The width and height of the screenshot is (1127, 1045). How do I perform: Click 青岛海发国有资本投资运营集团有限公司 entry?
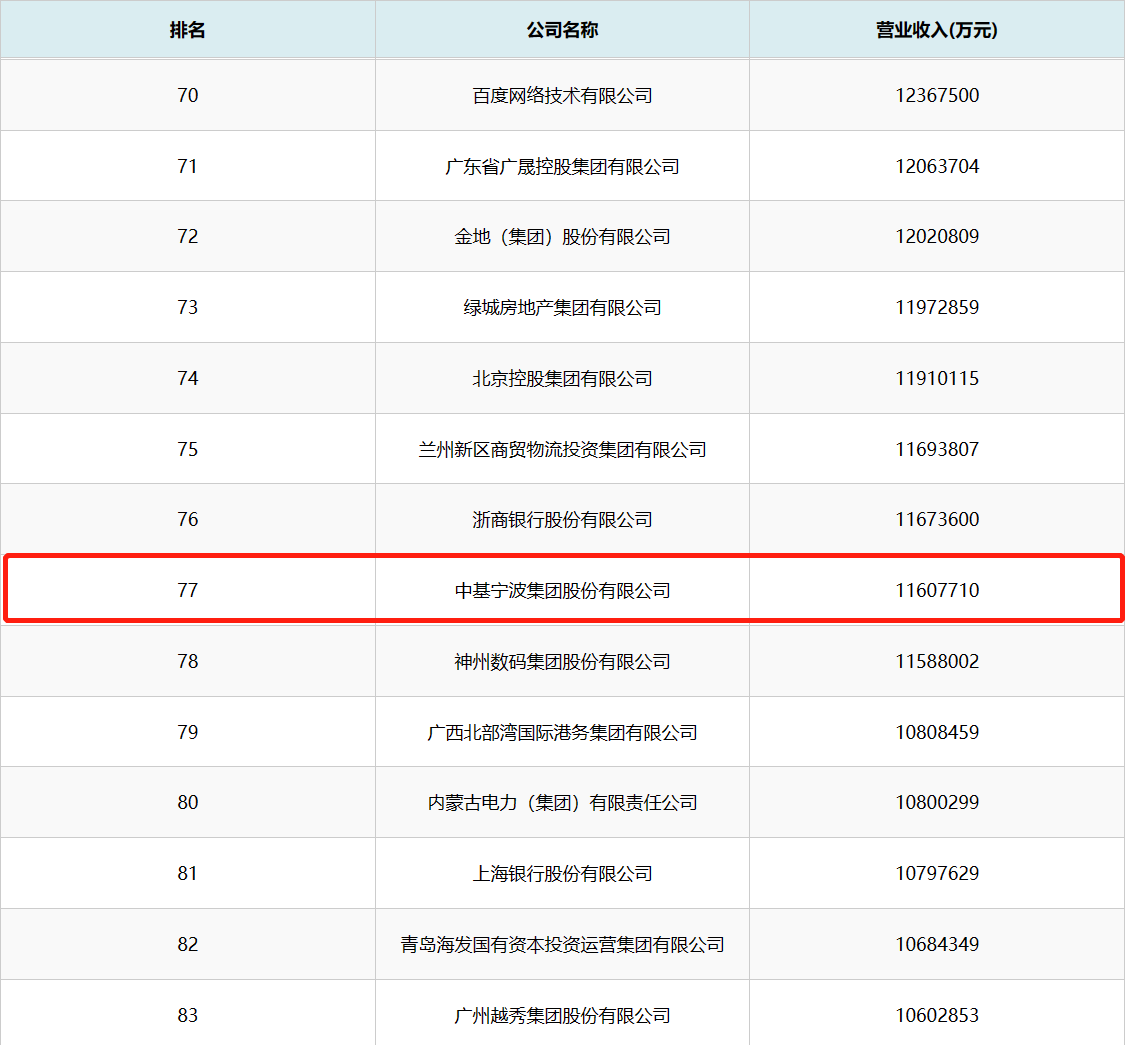tap(562, 945)
